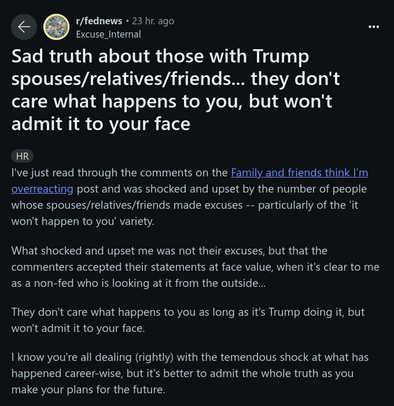The image size is (394, 406).
Task: Click the line 'won't admit it to your face.'
Action: (78, 328)
